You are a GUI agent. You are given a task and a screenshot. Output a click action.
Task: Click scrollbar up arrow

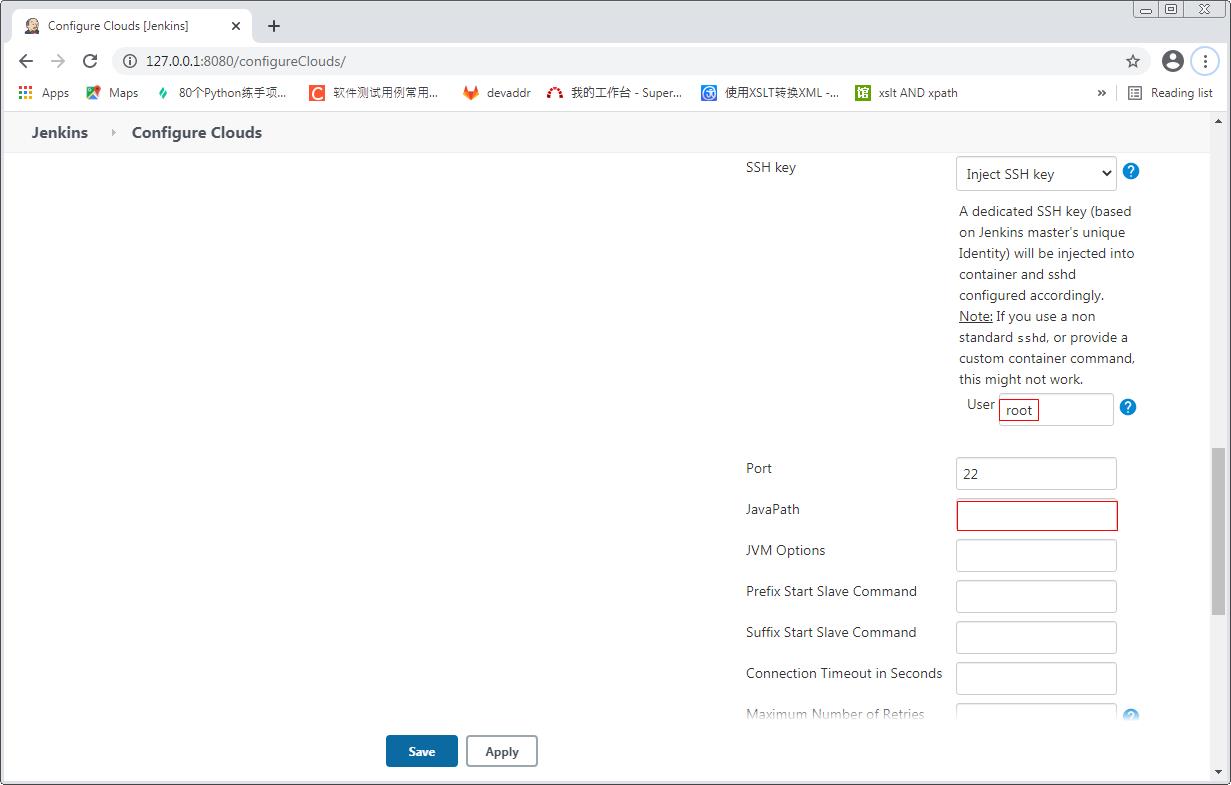click(x=1219, y=120)
